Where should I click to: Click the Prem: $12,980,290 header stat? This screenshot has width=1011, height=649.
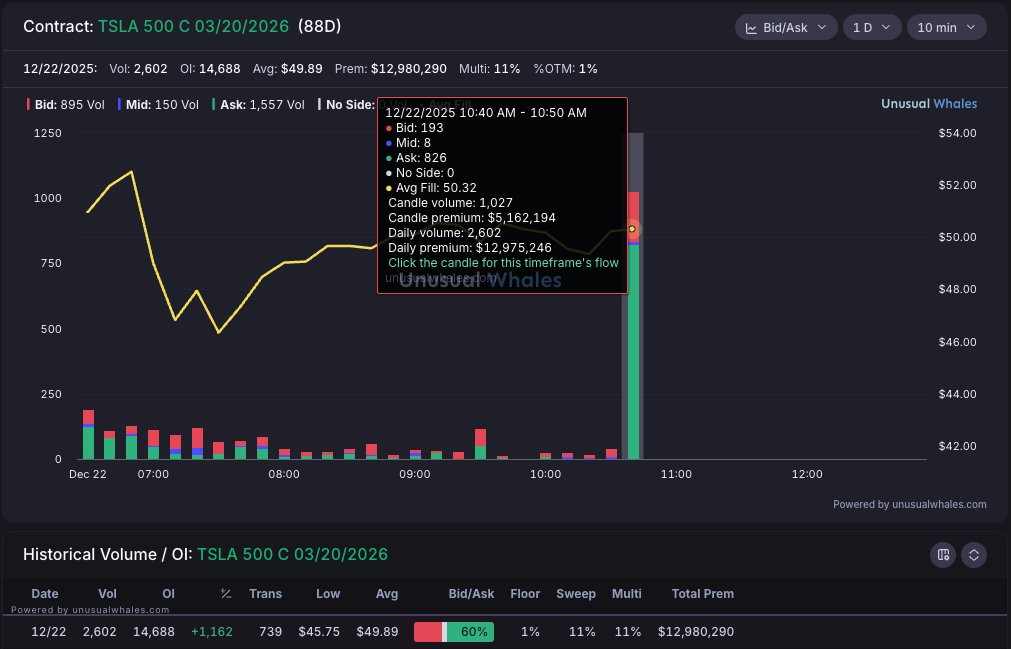tap(391, 68)
